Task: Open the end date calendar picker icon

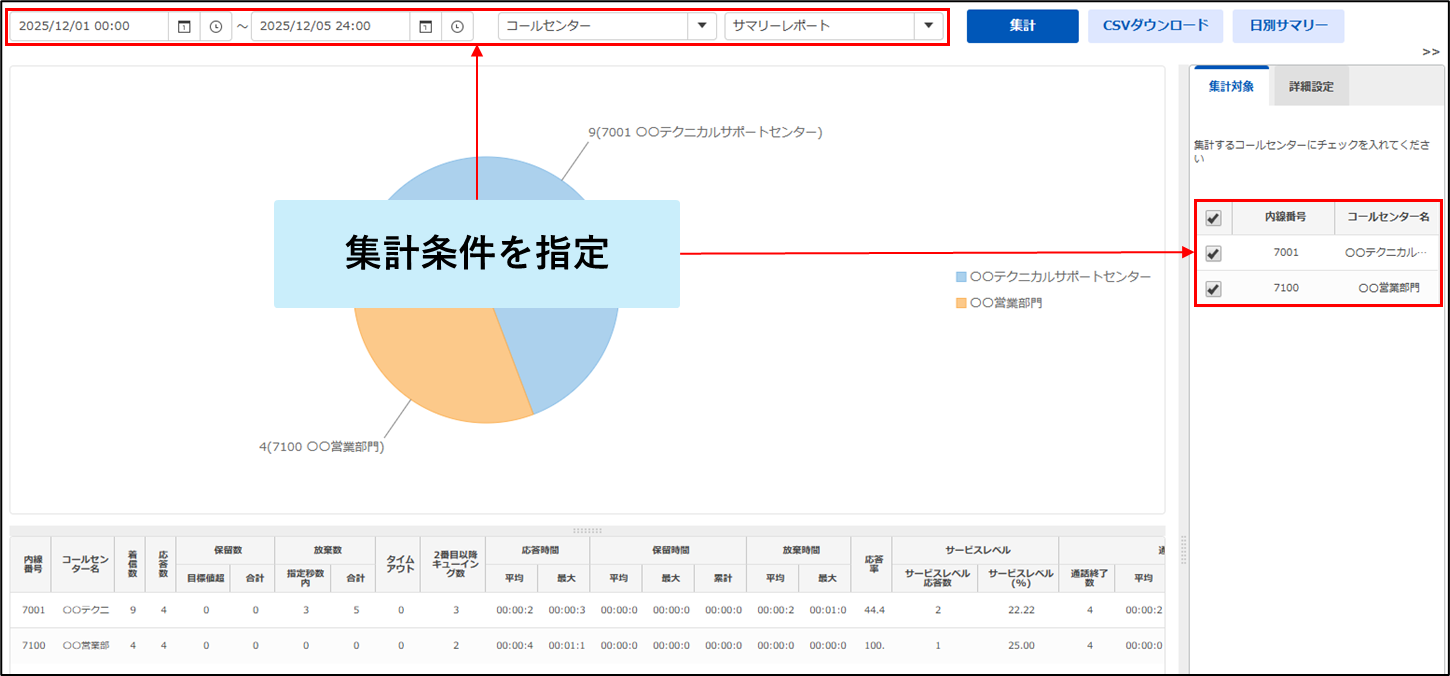Action: click(425, 27)
